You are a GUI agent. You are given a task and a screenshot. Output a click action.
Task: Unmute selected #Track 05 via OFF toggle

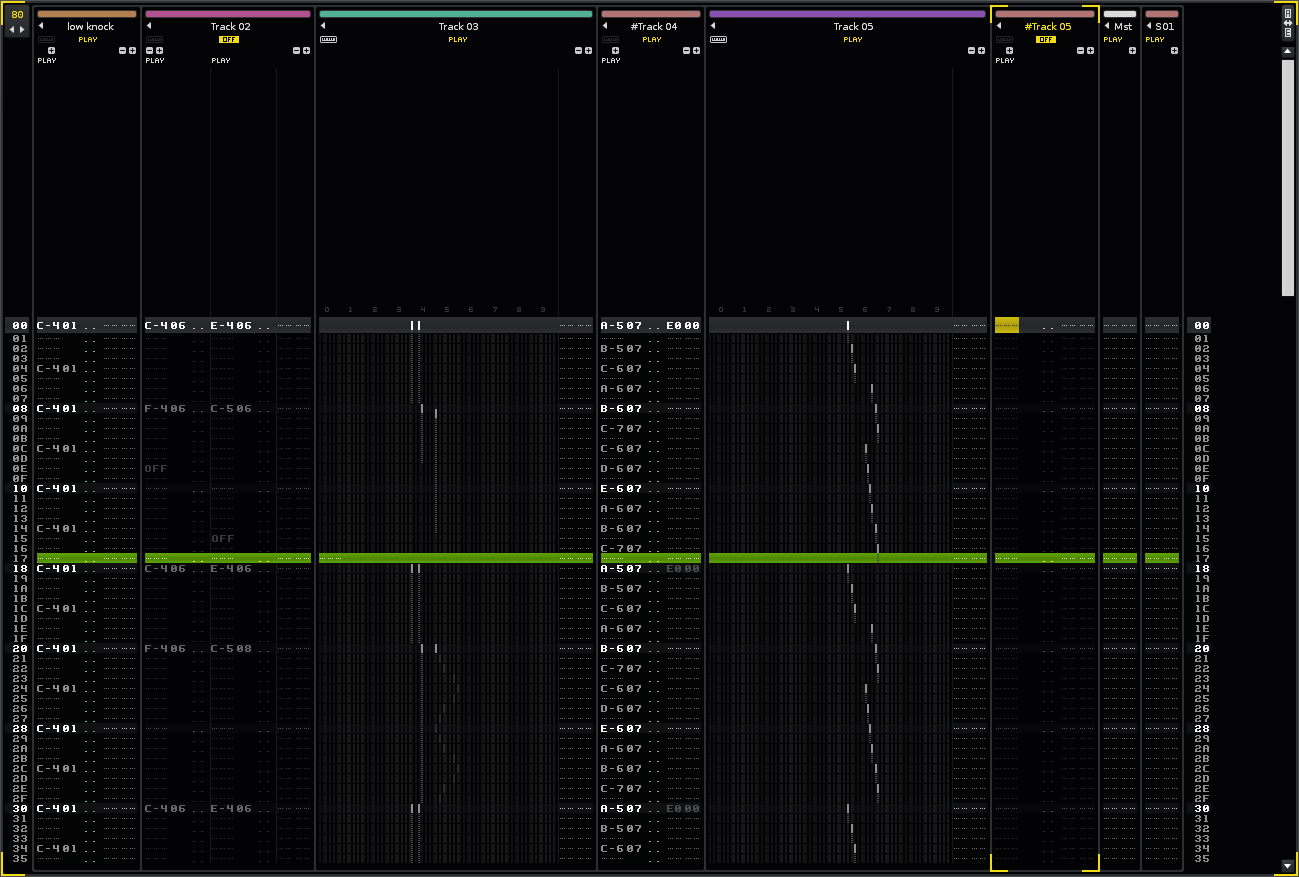(1046, 39)
